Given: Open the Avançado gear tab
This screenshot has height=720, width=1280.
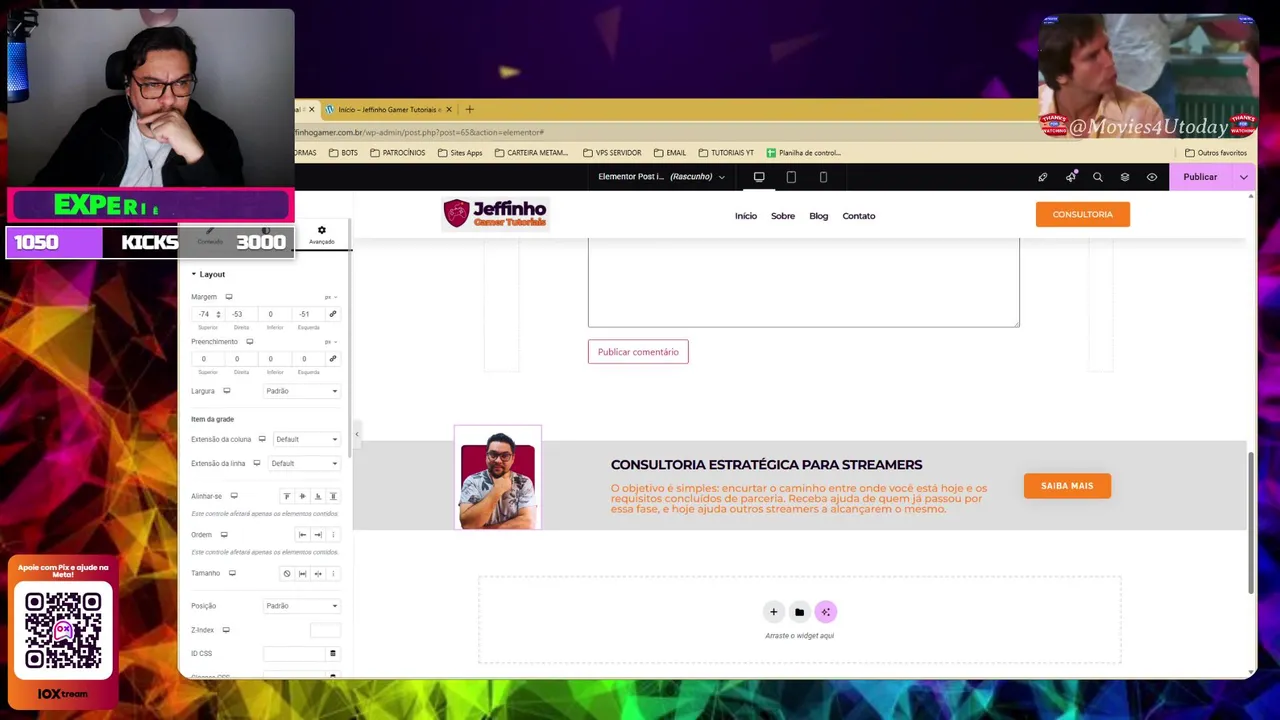Looking at the screenshot, I should [x=321, y=234].
